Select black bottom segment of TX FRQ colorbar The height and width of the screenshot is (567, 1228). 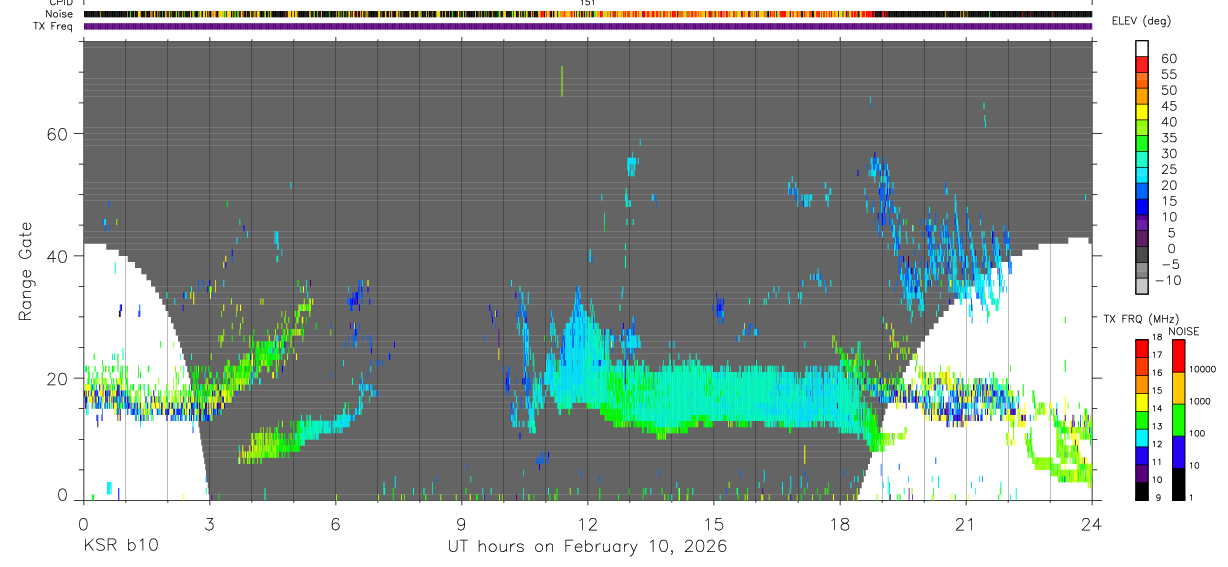point(1142,491)
